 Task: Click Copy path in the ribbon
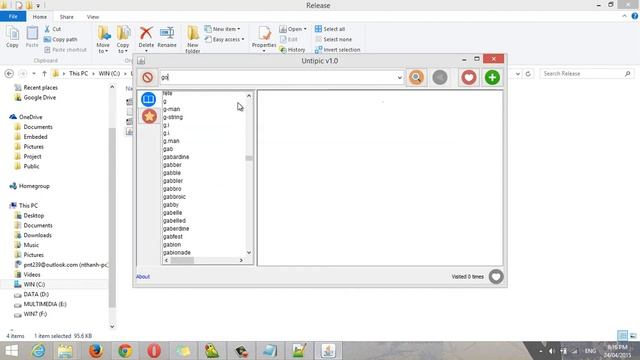coord(60,39)
